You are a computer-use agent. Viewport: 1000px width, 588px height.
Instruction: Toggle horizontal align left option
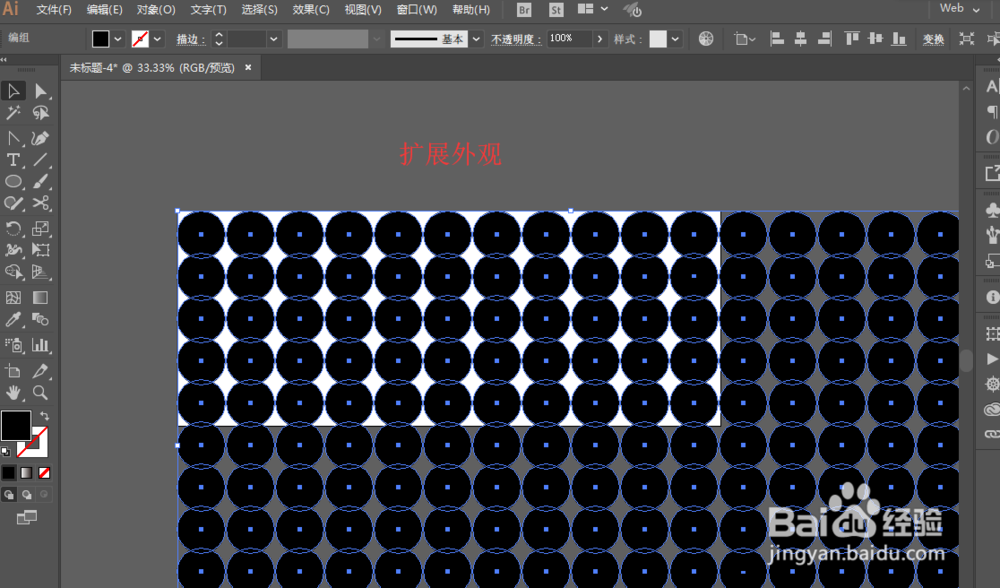pyautogui.click(x=777, y=38)
